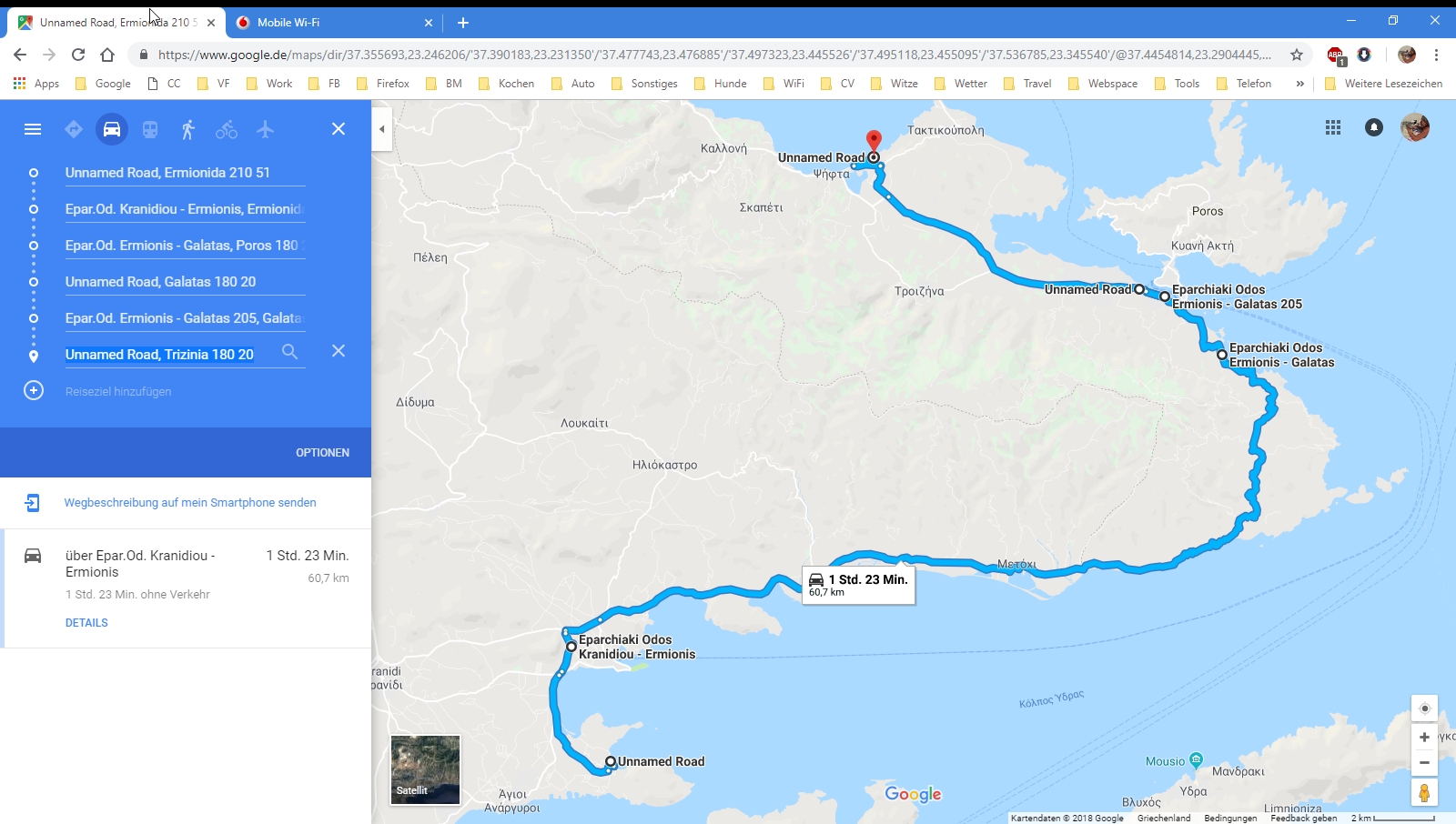Open OPTIONEN route options
Image resolution: width=1456 pixels, height=824 pixels.
(x=322, y=452)
